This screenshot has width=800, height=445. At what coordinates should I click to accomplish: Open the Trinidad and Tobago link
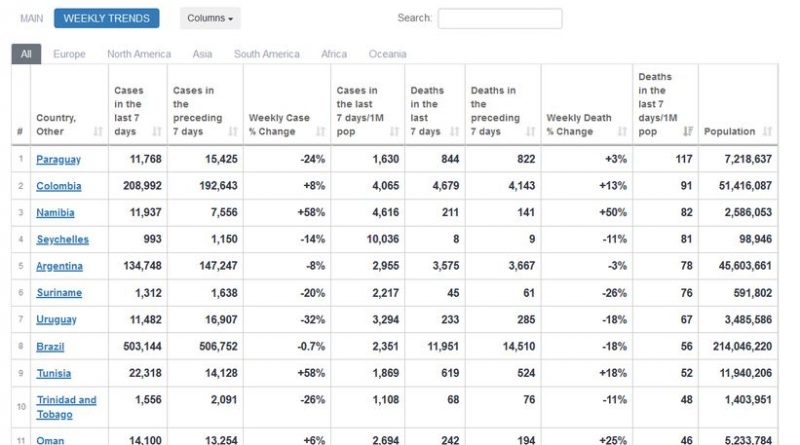tap(66, 407)
